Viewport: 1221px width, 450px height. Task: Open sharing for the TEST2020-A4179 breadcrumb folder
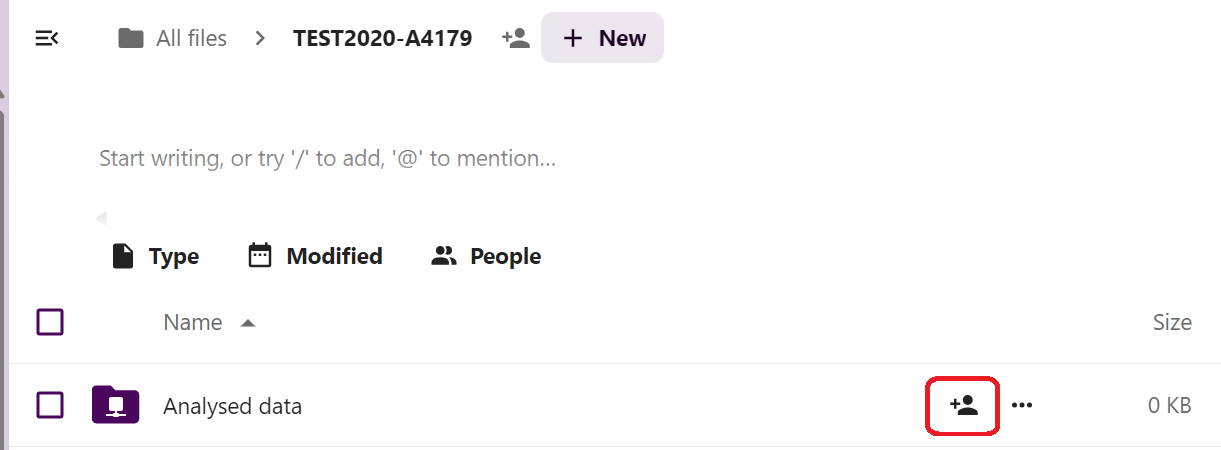(516, 39)
